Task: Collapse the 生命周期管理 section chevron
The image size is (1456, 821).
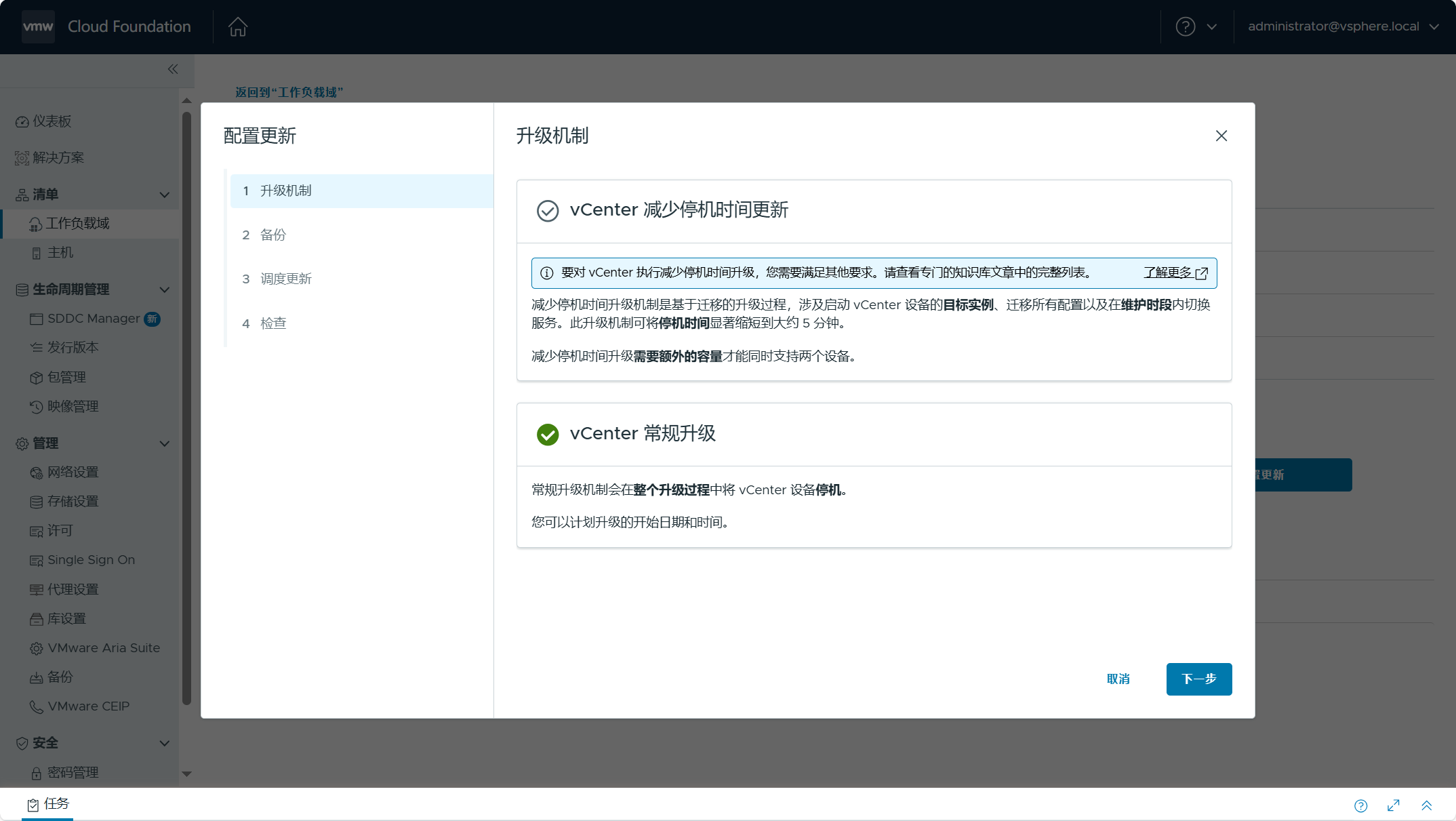Action: 164,289
